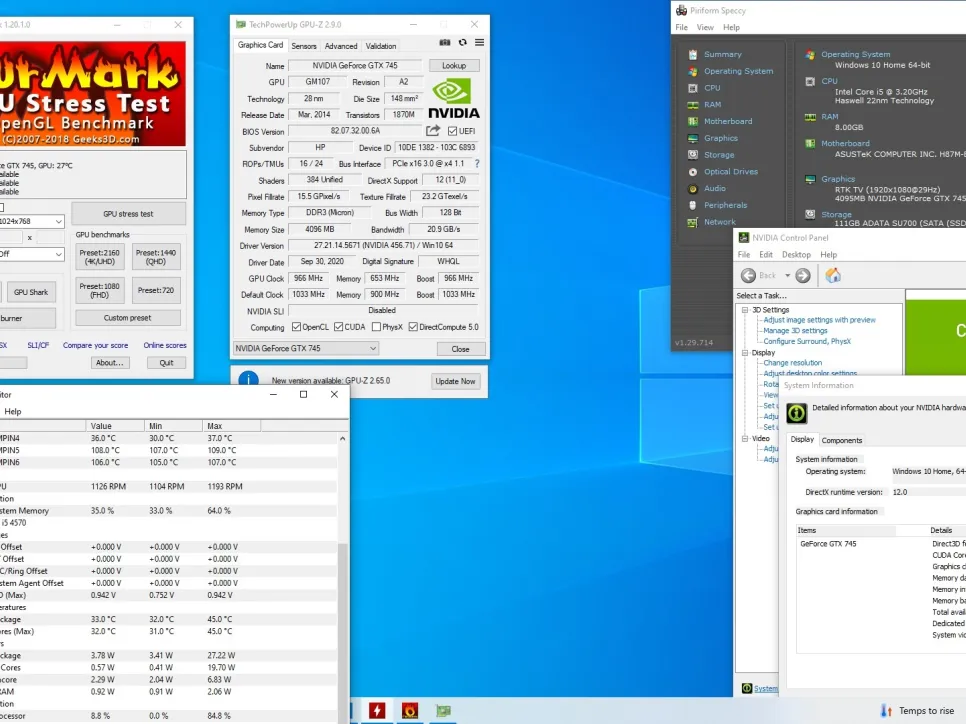The height and width of the screenshot is (724, 966).
Task: Click the HWMonitor scrollbar up arrow
Action: 343,439
